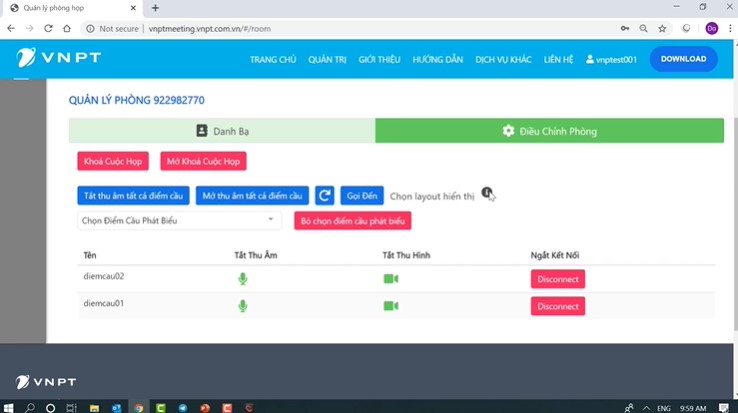Viewport: 738px width, 413px height.
Task: Mute microphone for diemcau02
Action: [x=242, y=279]
